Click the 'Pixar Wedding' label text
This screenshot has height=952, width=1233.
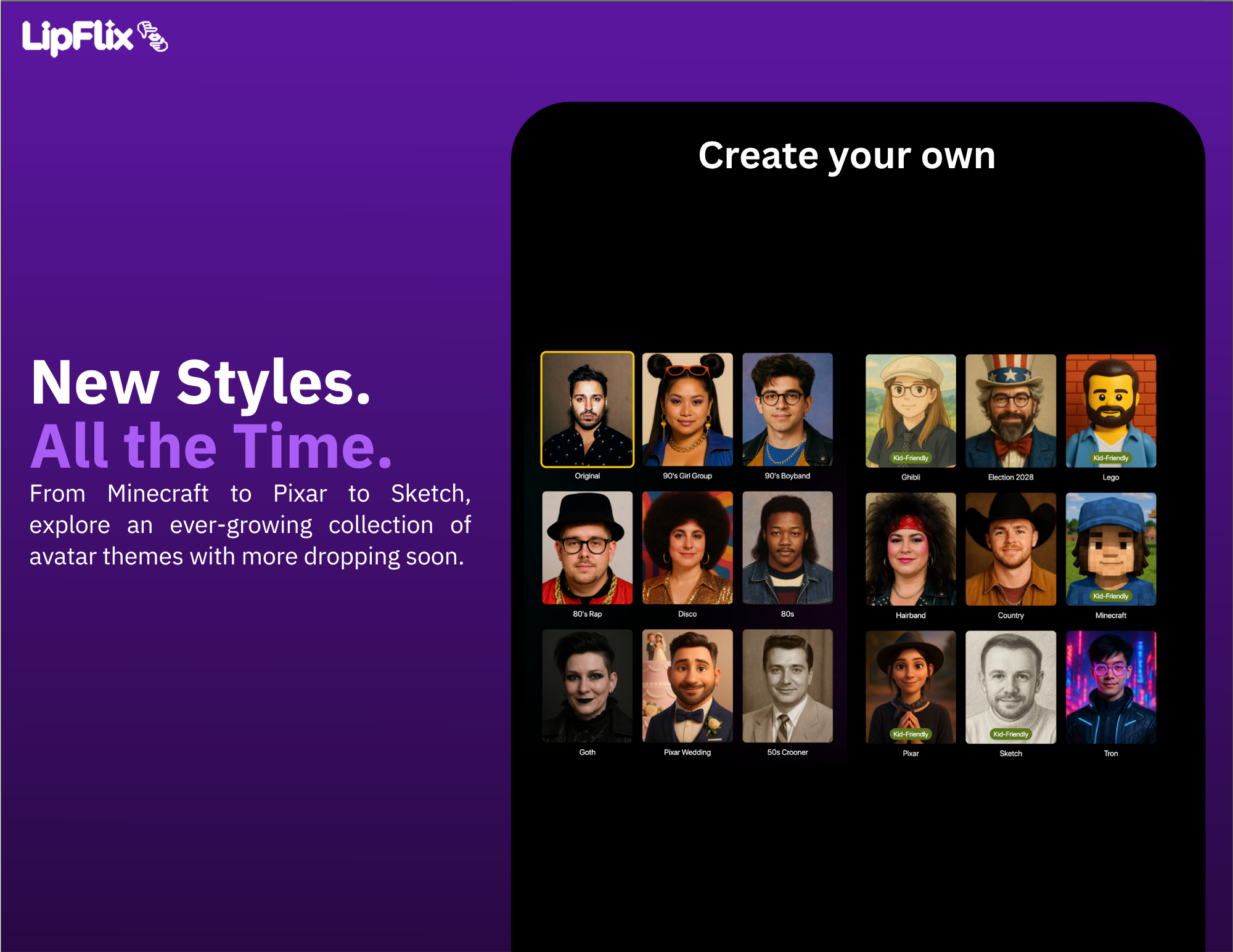[x=687, y=752]
